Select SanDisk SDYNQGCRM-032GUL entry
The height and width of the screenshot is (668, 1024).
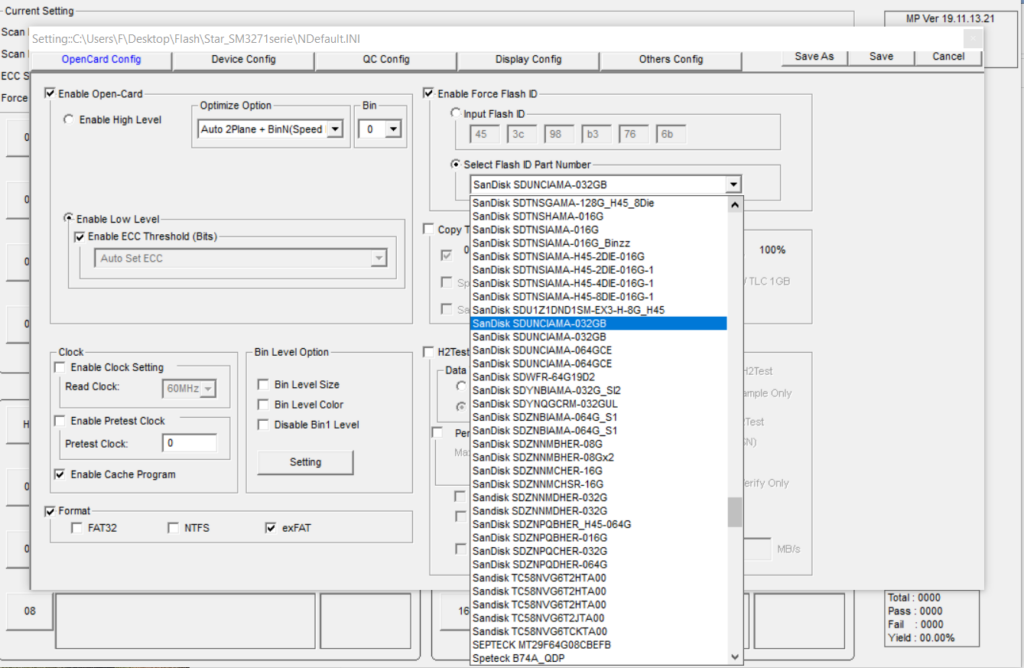pyautogui.click(x=598, y=404)
